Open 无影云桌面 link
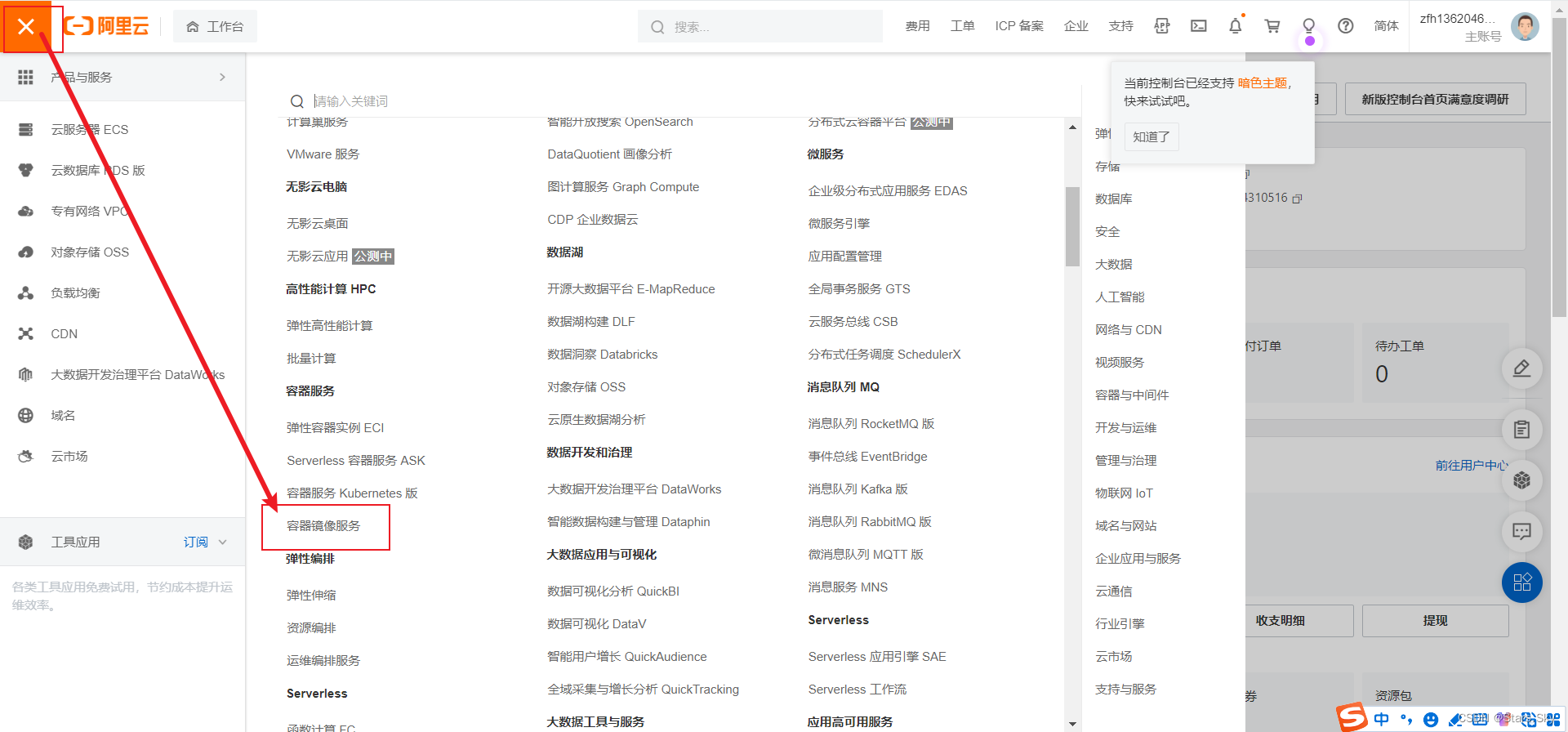Viewport: 1568px width, 732px height. coord(317,223)
